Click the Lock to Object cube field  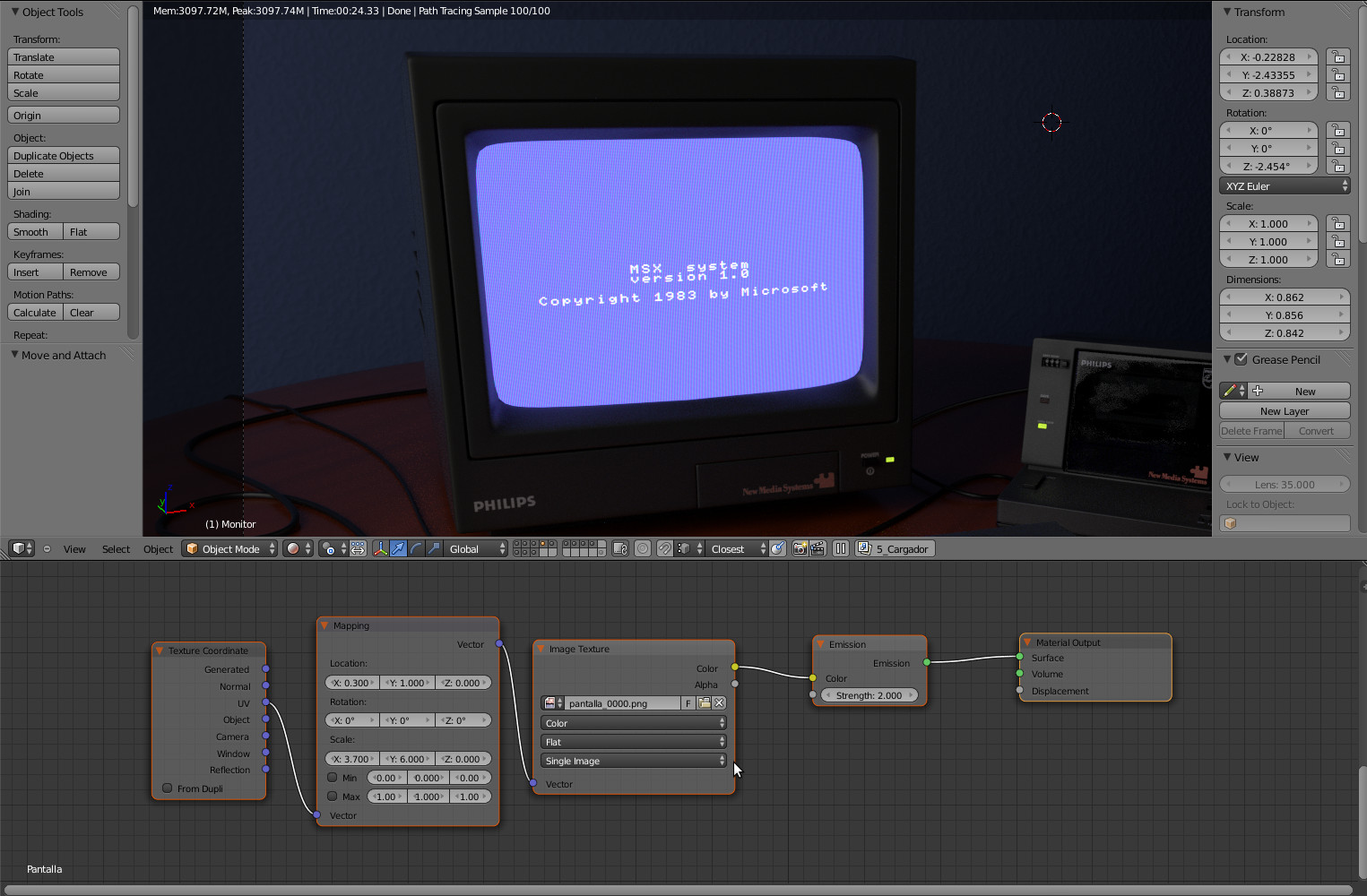tap(1285, 523)
